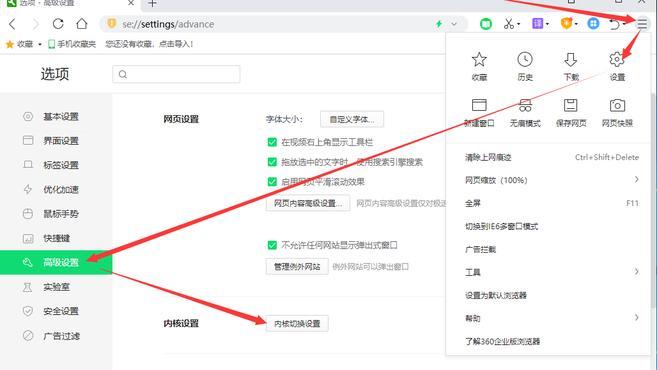Open 安全设置 in sidebar
Screen dimensions: 657x370
(56, 311)
